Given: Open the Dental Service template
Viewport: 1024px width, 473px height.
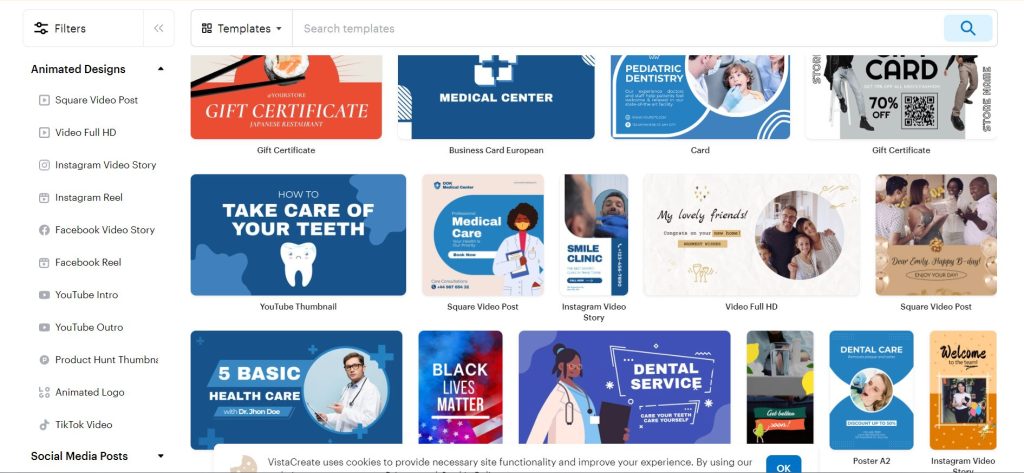Looking at the screenshot, I should 624,387.
